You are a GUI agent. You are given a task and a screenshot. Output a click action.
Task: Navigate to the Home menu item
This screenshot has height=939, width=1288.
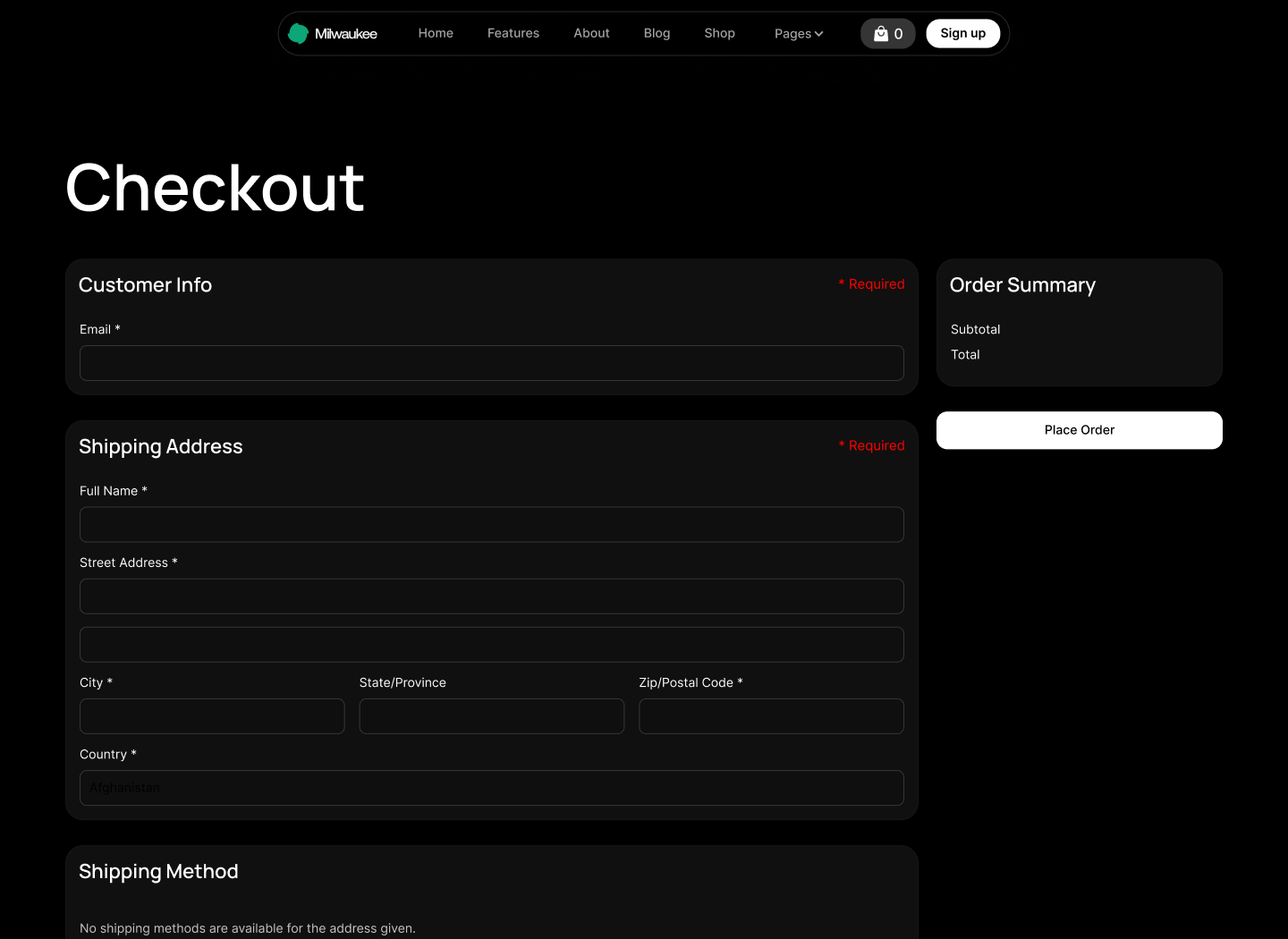pos(436,33)
